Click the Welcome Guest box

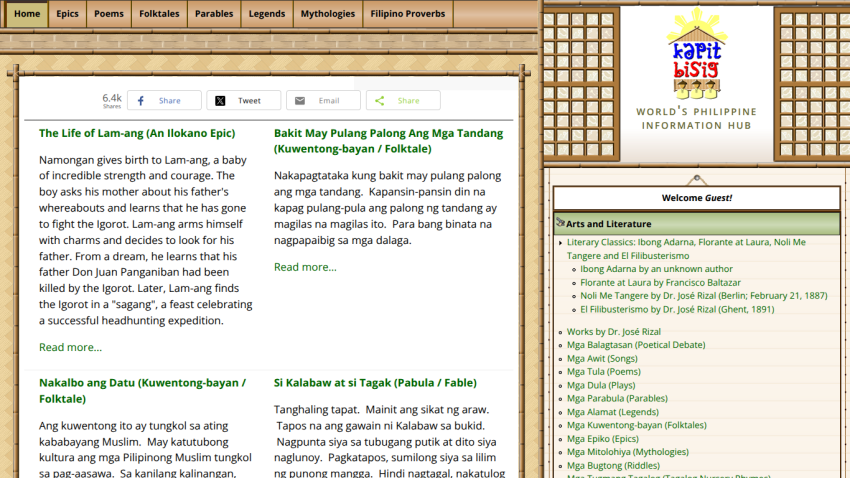click(697, 198)
